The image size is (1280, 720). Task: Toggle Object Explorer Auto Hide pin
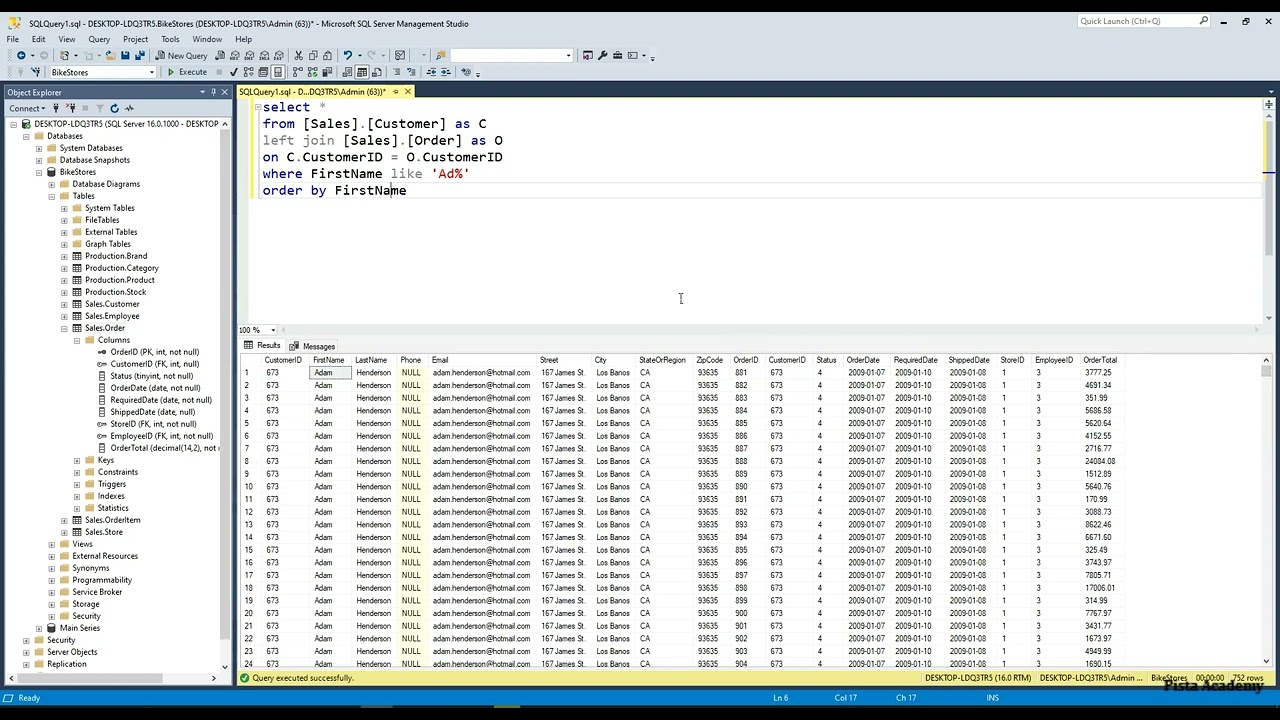pyautogui.click(x=213, y=92)
